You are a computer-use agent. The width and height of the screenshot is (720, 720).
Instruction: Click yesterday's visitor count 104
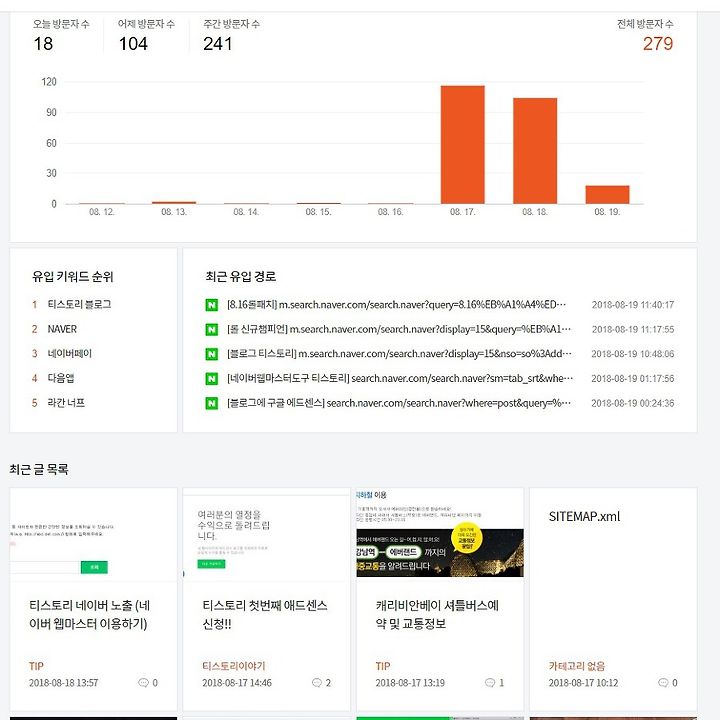[133, 44]
